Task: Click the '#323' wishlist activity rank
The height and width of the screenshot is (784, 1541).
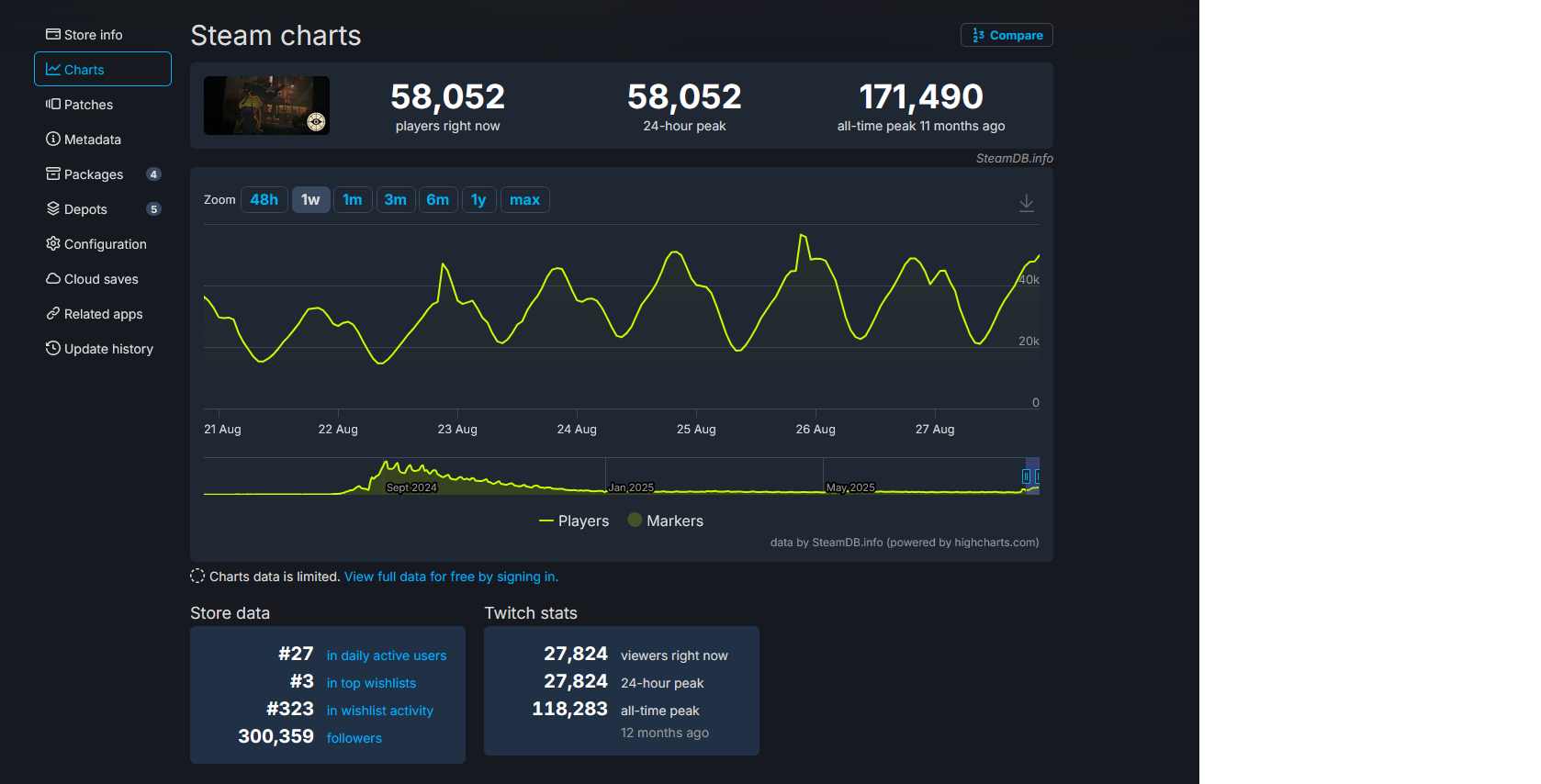Action: coord(290,709)
